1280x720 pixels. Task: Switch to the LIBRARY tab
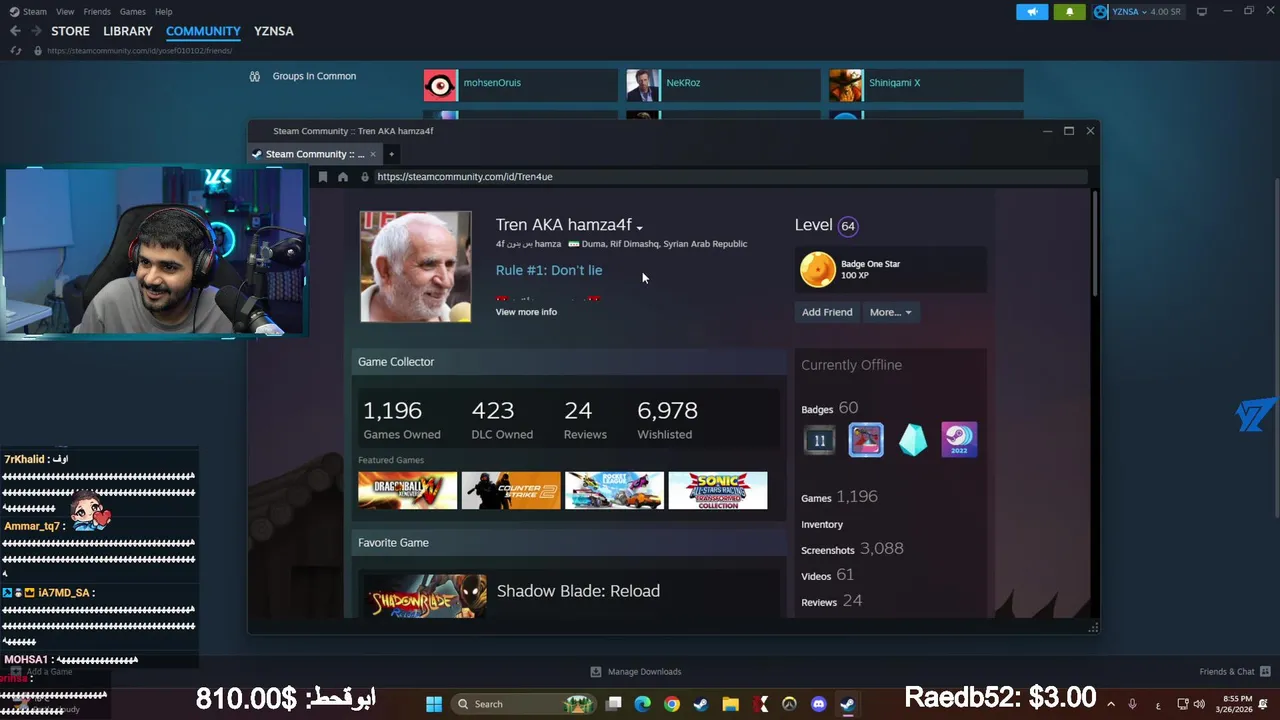[128, 31]
